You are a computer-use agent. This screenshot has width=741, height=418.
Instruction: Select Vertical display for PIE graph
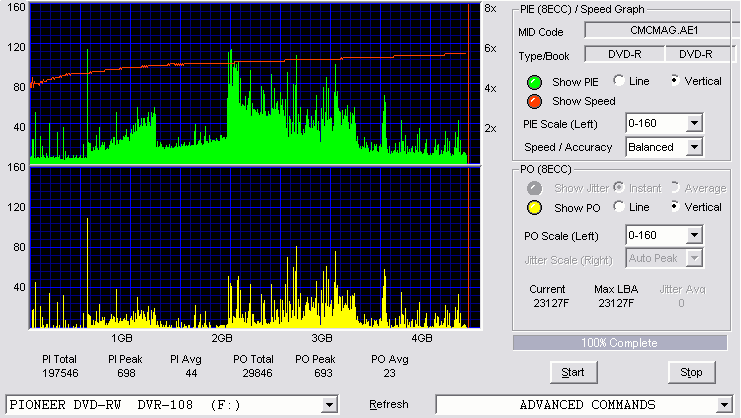pos(675,80)
